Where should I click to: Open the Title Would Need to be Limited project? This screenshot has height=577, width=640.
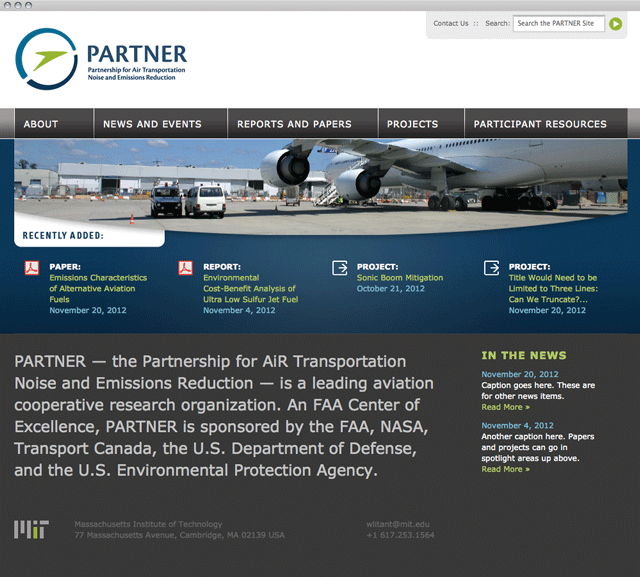pyautogui.click(x=553, y=288)
